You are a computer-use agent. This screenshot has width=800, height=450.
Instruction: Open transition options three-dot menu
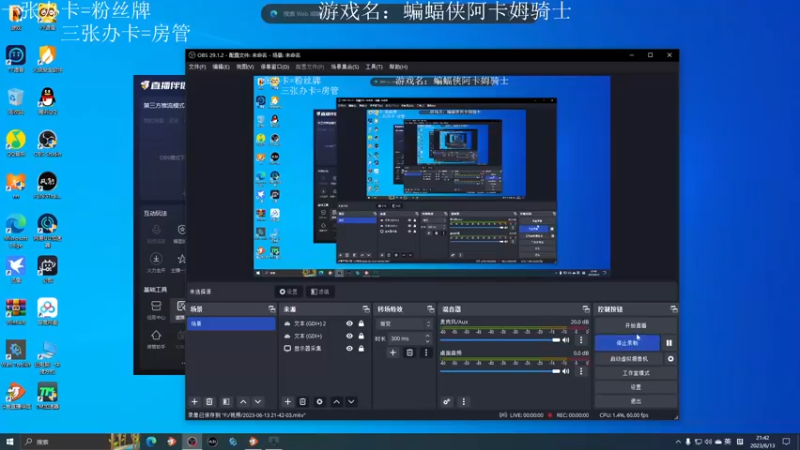pyautogui.click(x=426, y=353)
